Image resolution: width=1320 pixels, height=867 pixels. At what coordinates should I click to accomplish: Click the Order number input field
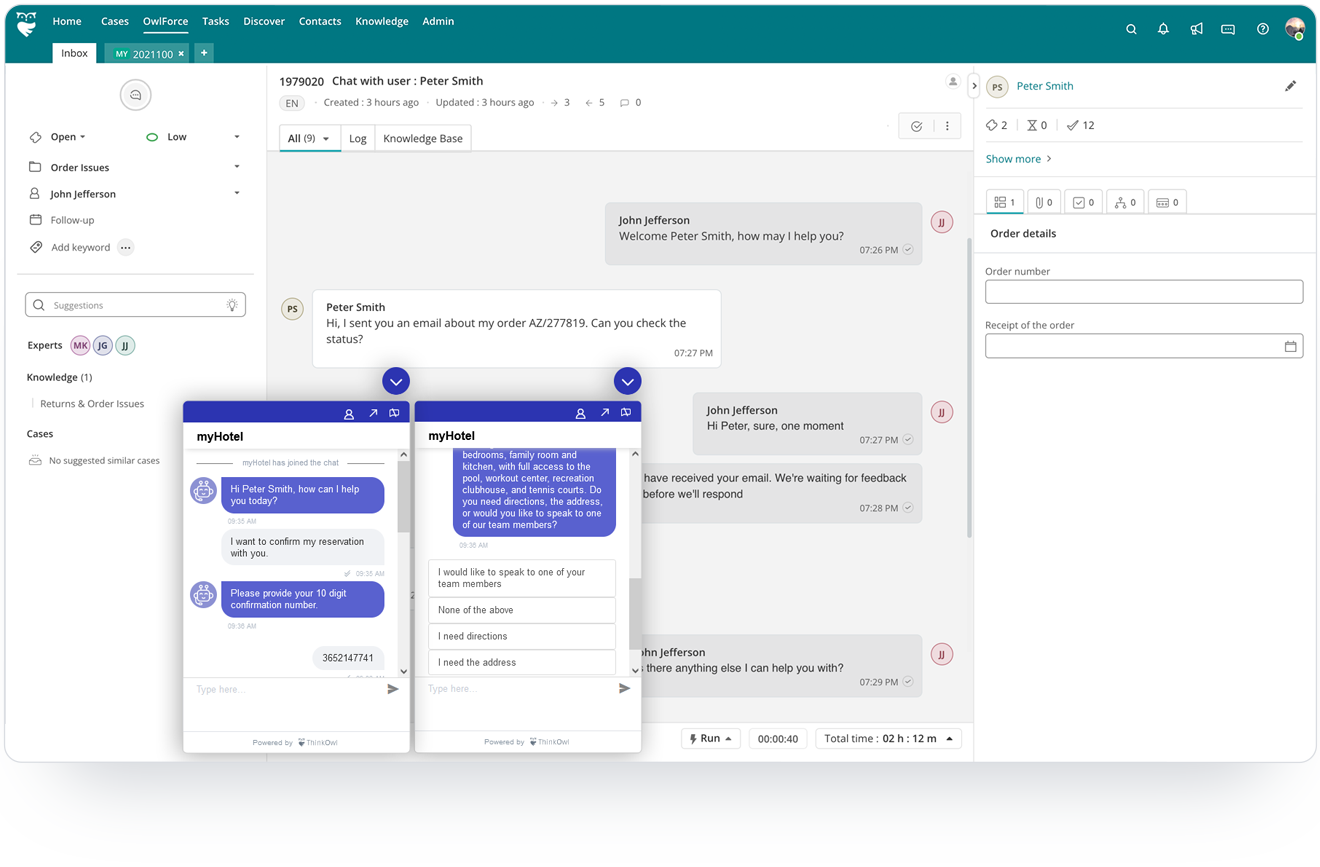[x=1143, y=292]
